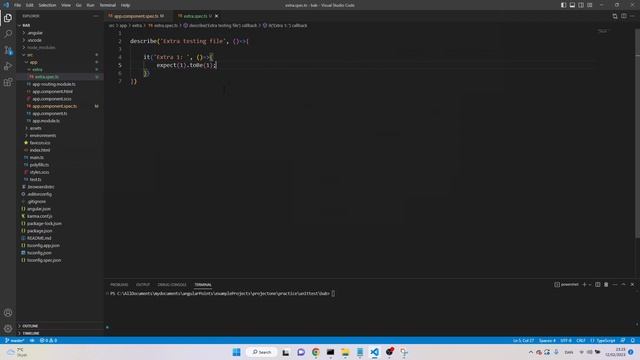The width and height of the screenshot is (640, 360).
Task: Toggle panel layout icon in title bar
Action: 572,5
